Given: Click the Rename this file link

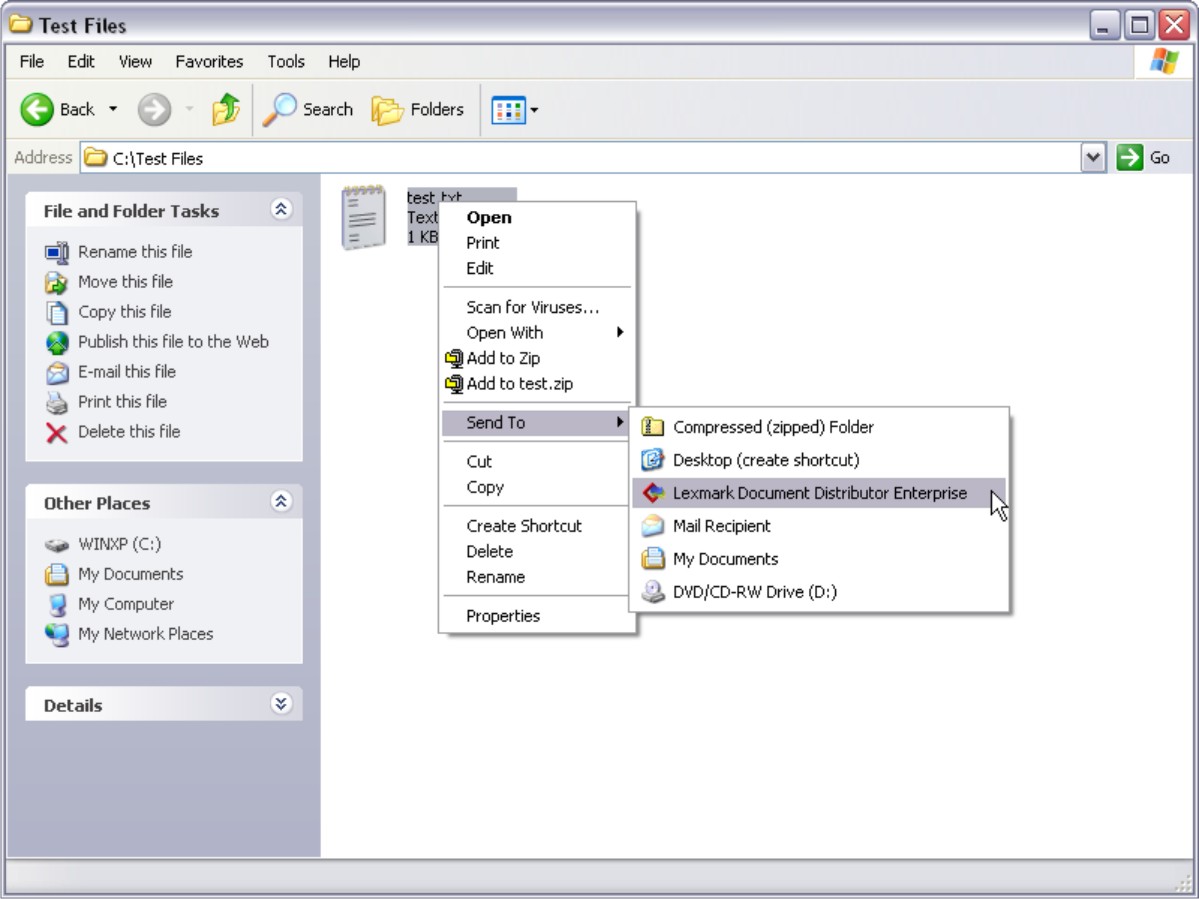Looking at the screenshot, I should tap(134, 252).
